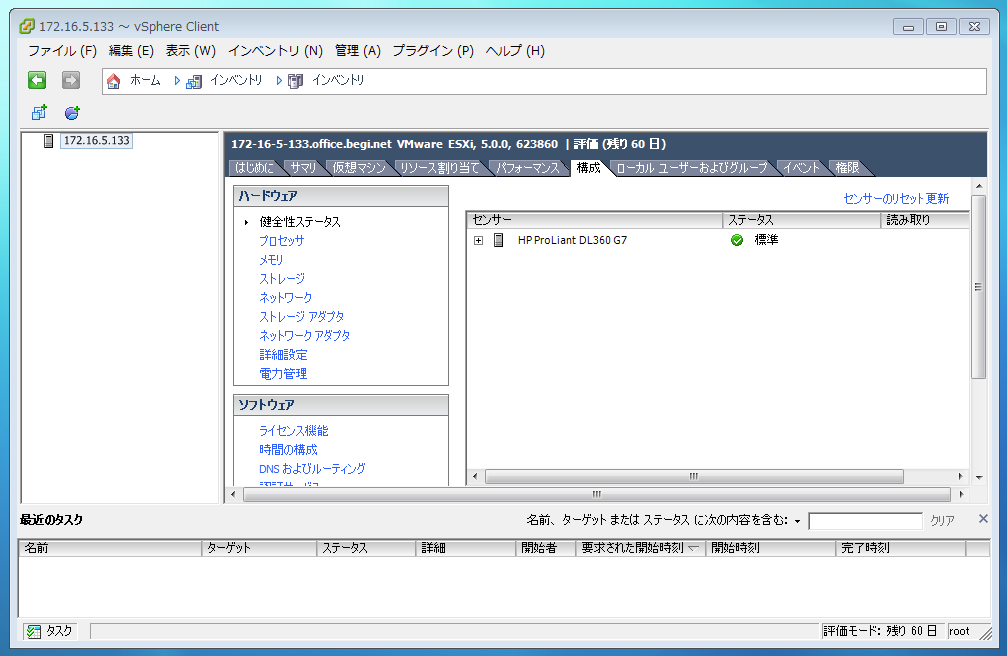
Task: Switch to the 仮想マシン tab
Action: click(x=359, y=168)
